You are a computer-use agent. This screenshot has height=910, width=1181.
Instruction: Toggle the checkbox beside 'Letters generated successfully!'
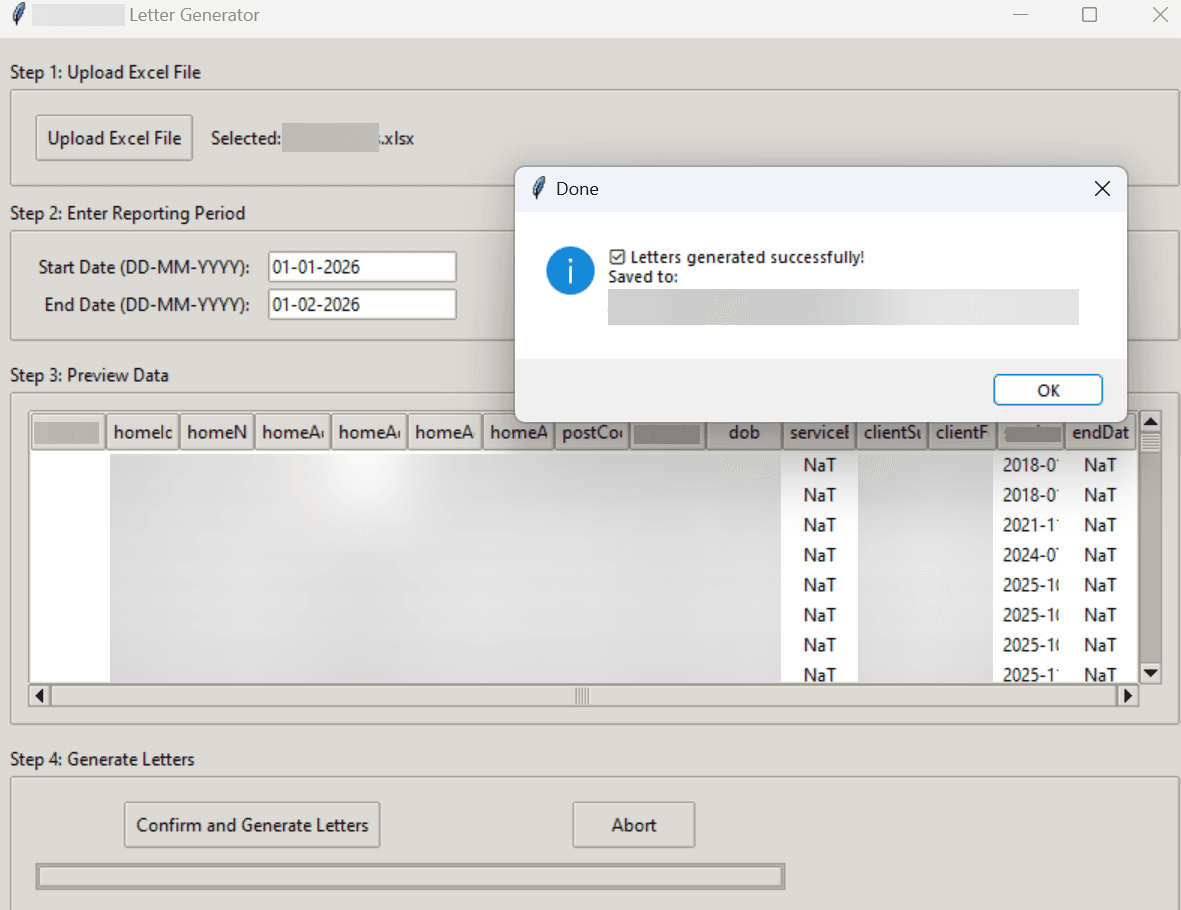coord(617,256)
